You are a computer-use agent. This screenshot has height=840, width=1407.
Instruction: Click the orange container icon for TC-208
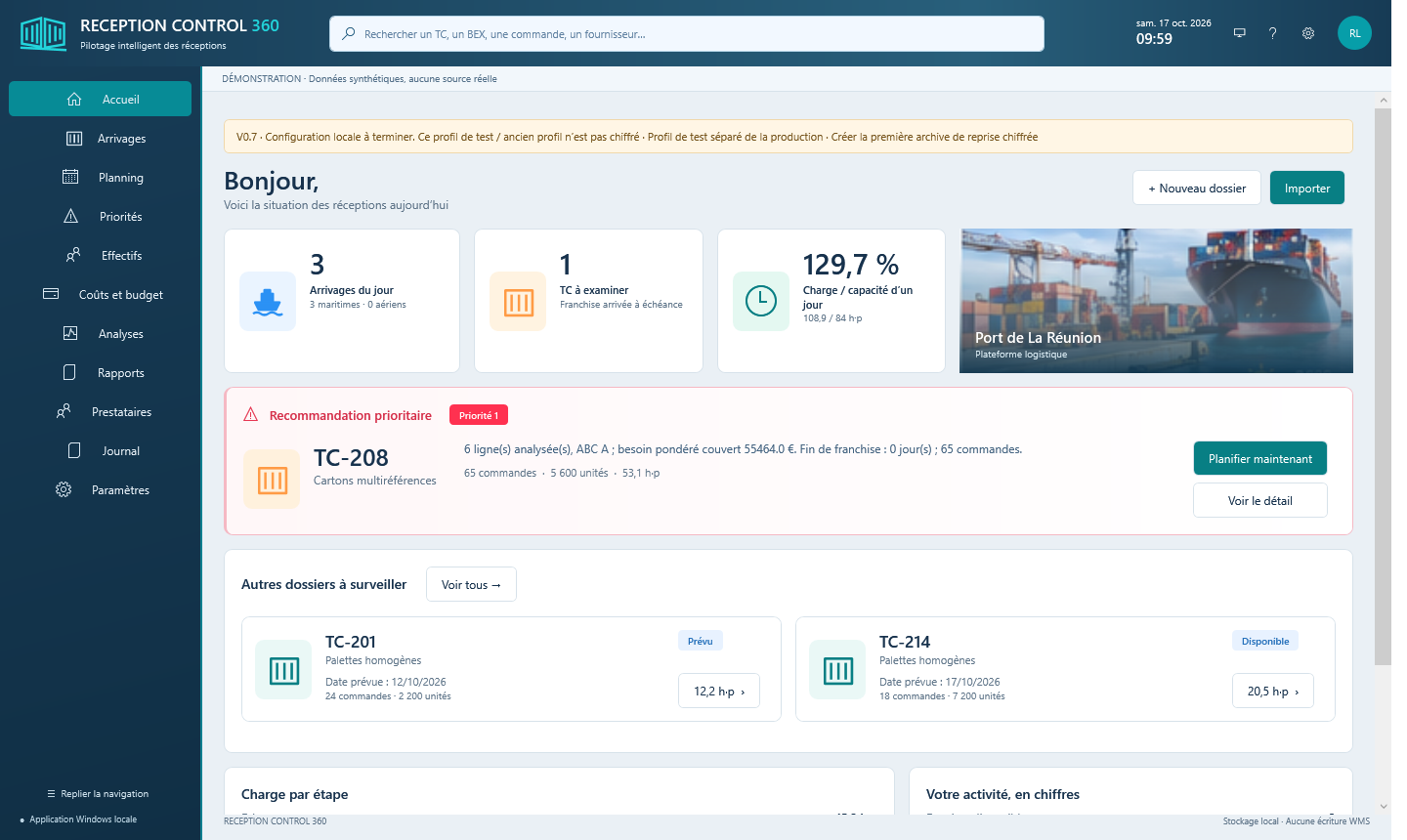point(272,480)
